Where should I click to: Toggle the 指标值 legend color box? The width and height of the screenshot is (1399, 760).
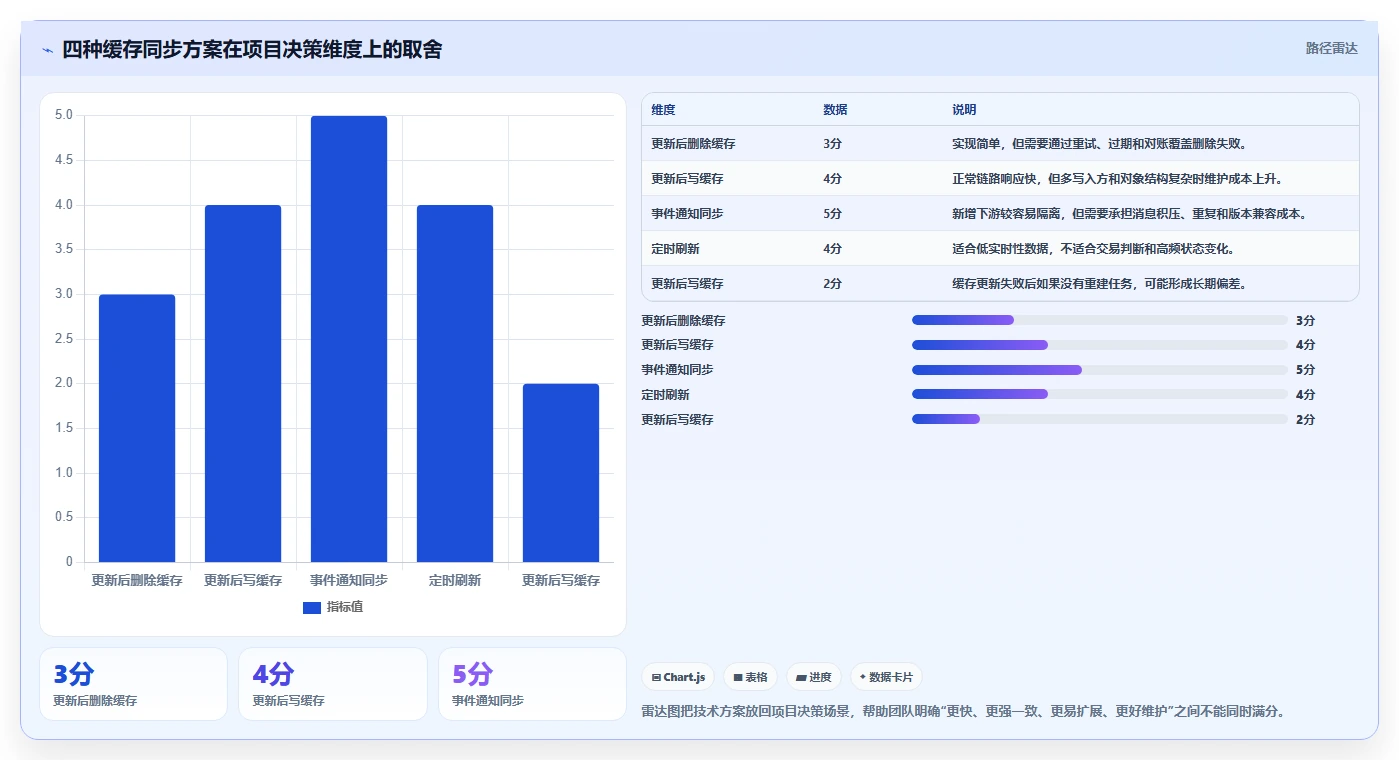coord(311,607)
